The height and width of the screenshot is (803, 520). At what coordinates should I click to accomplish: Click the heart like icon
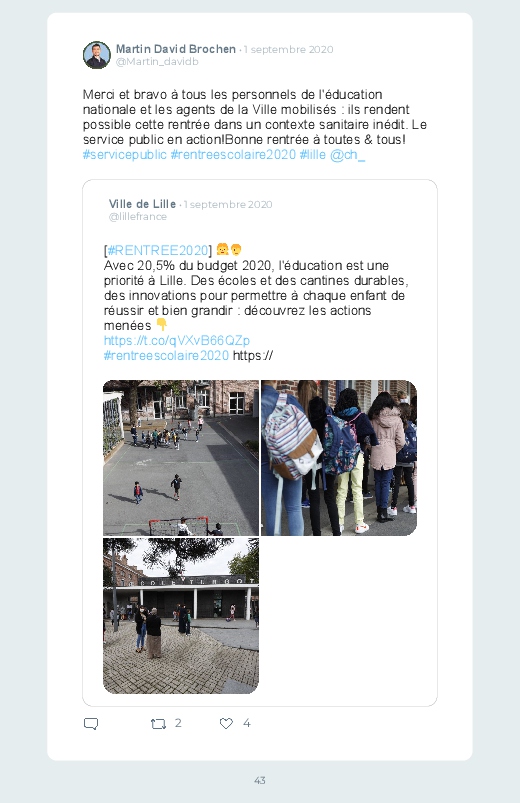point(226,723)
